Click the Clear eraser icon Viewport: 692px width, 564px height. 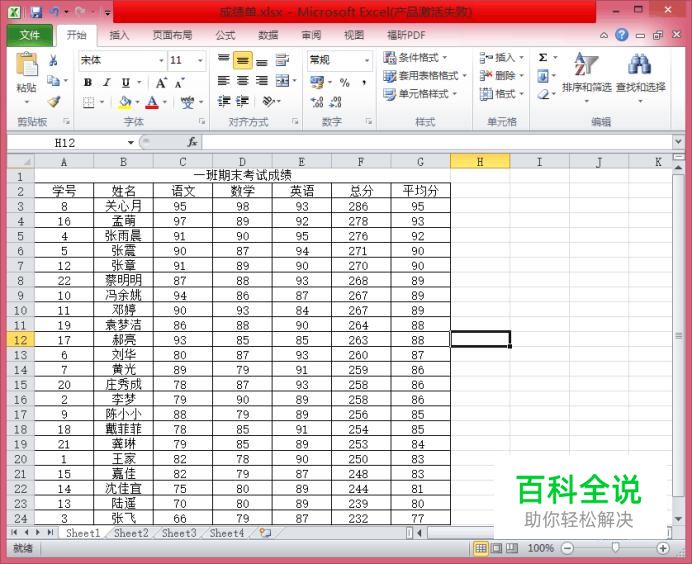(543, 94)
